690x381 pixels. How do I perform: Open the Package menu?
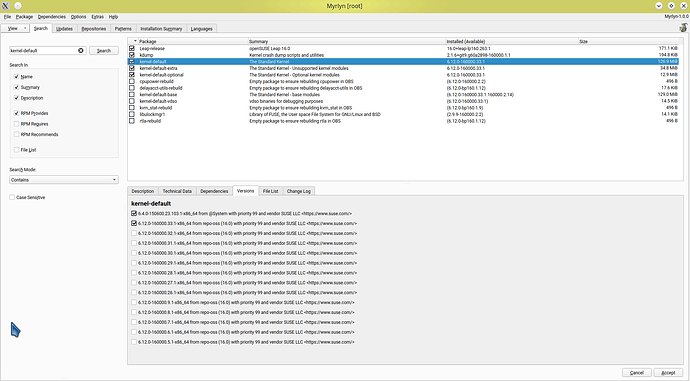[x=24, y=17]
